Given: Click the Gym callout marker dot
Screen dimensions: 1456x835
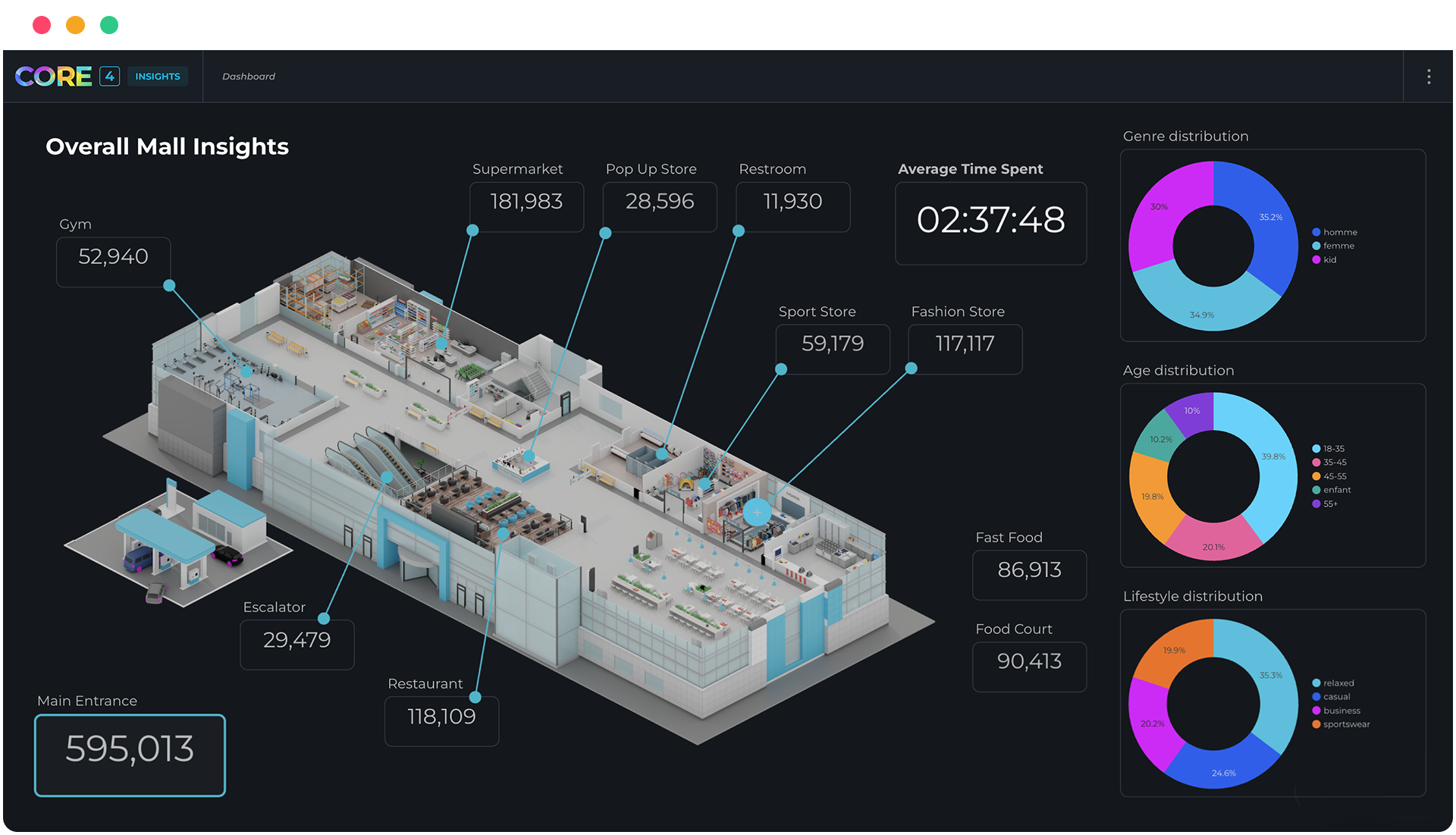Looking at the screenshot, I should click(170, 286).
